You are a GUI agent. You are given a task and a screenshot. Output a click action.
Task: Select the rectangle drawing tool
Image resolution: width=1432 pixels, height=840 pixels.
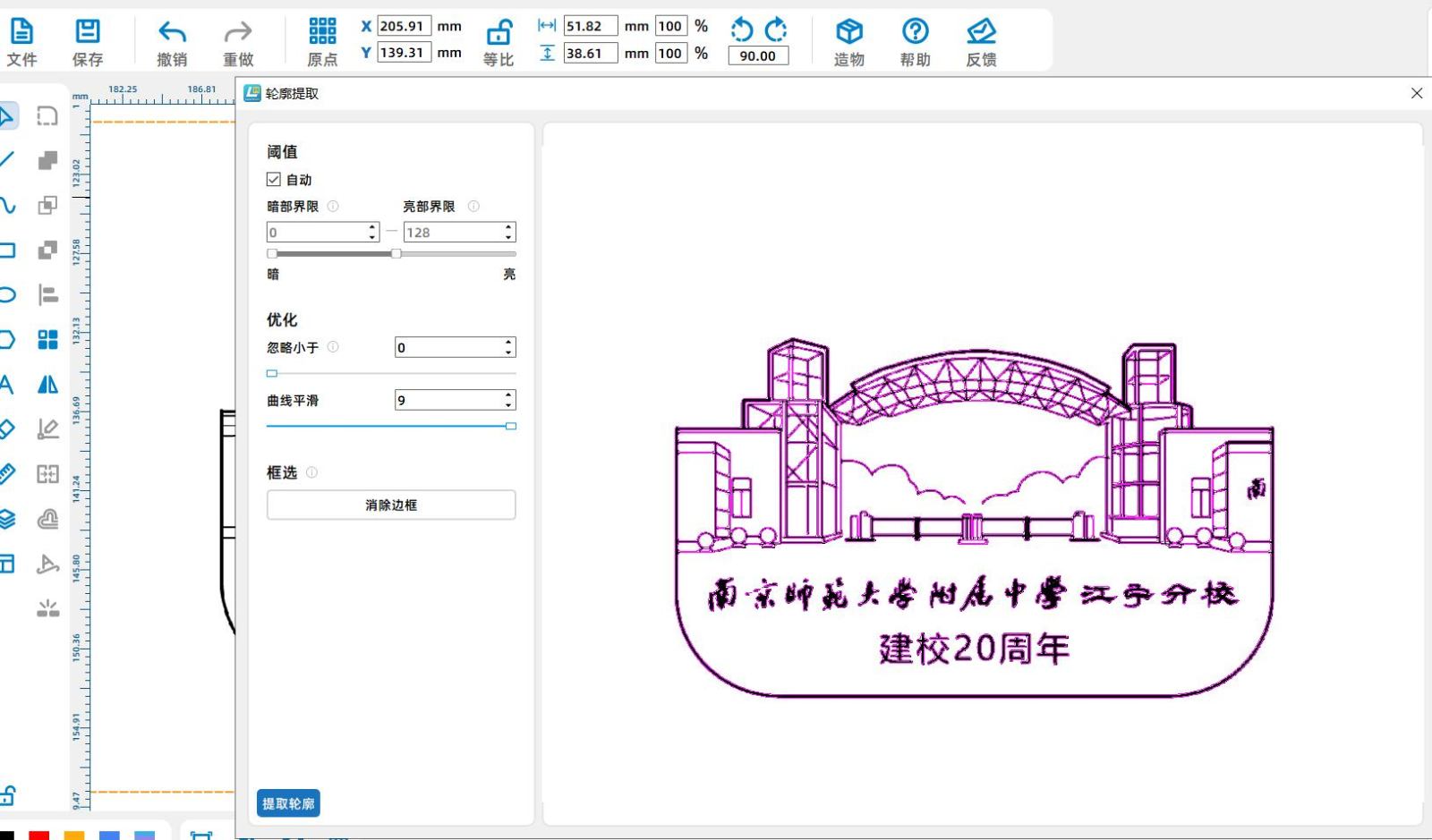click(8, 250)
